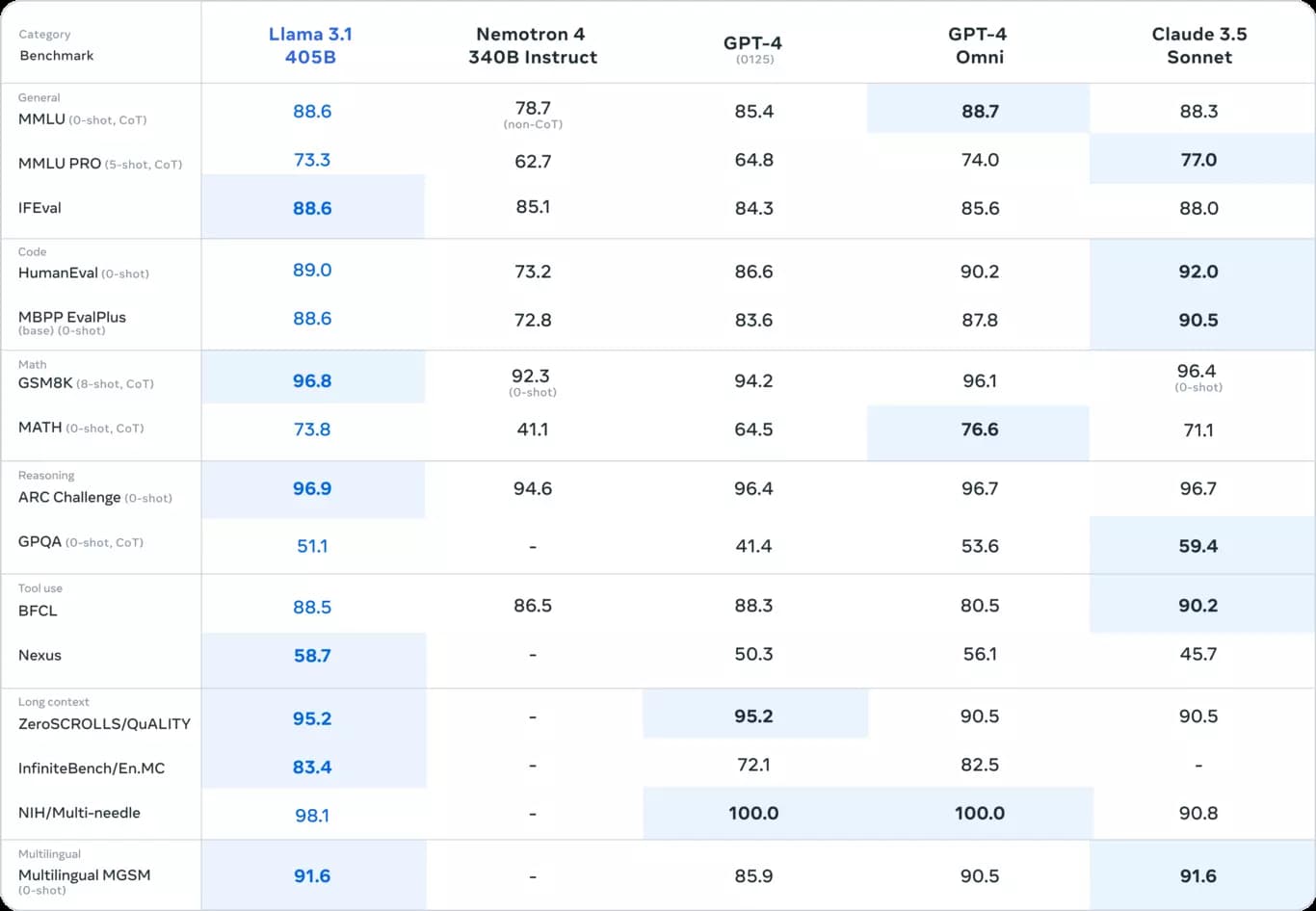The image size is (1316, 911).
Task: Select the Nexus benchmark label
Action: [x=39, y=655]
